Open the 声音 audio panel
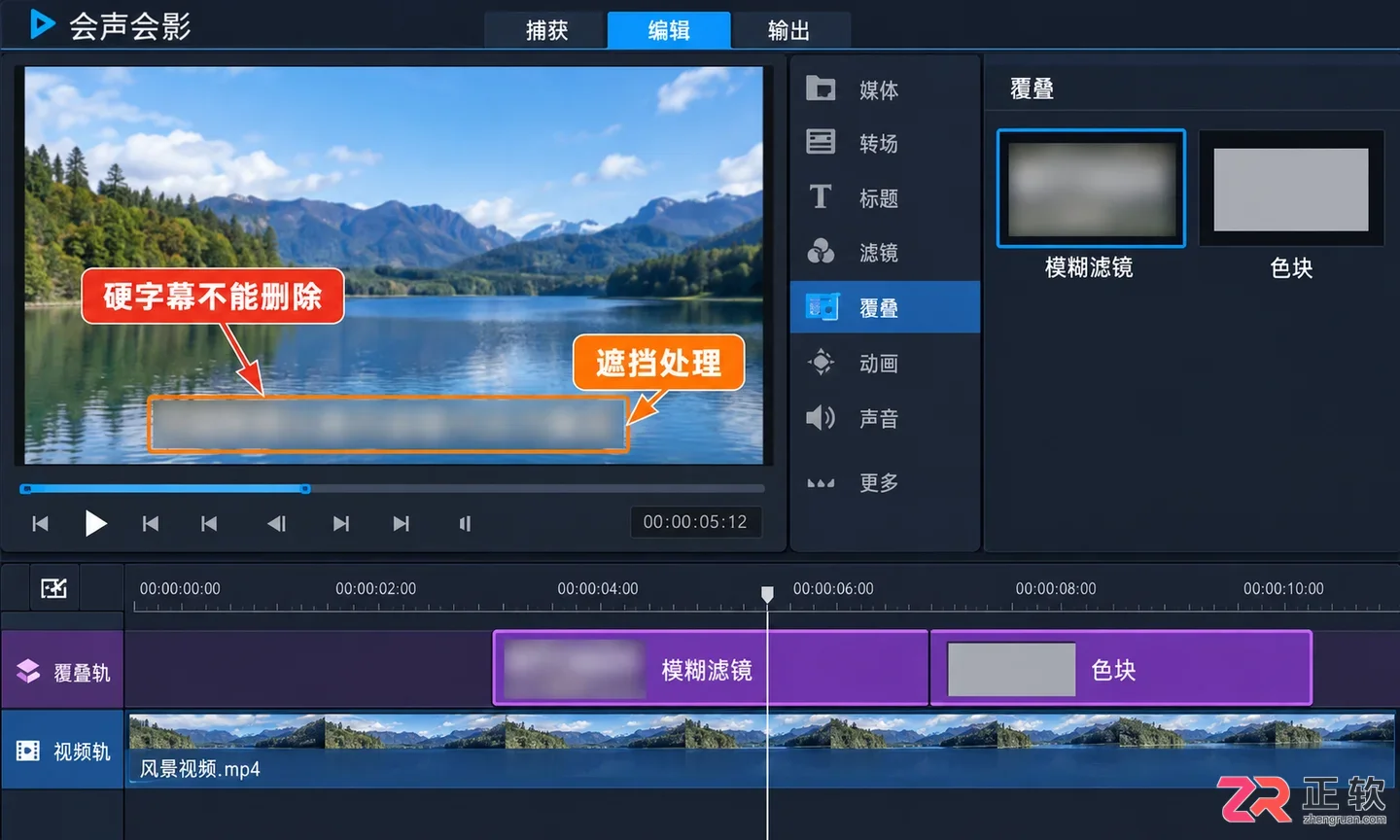This screenshot has height=840, width=1400. click(x=885, y=418)
